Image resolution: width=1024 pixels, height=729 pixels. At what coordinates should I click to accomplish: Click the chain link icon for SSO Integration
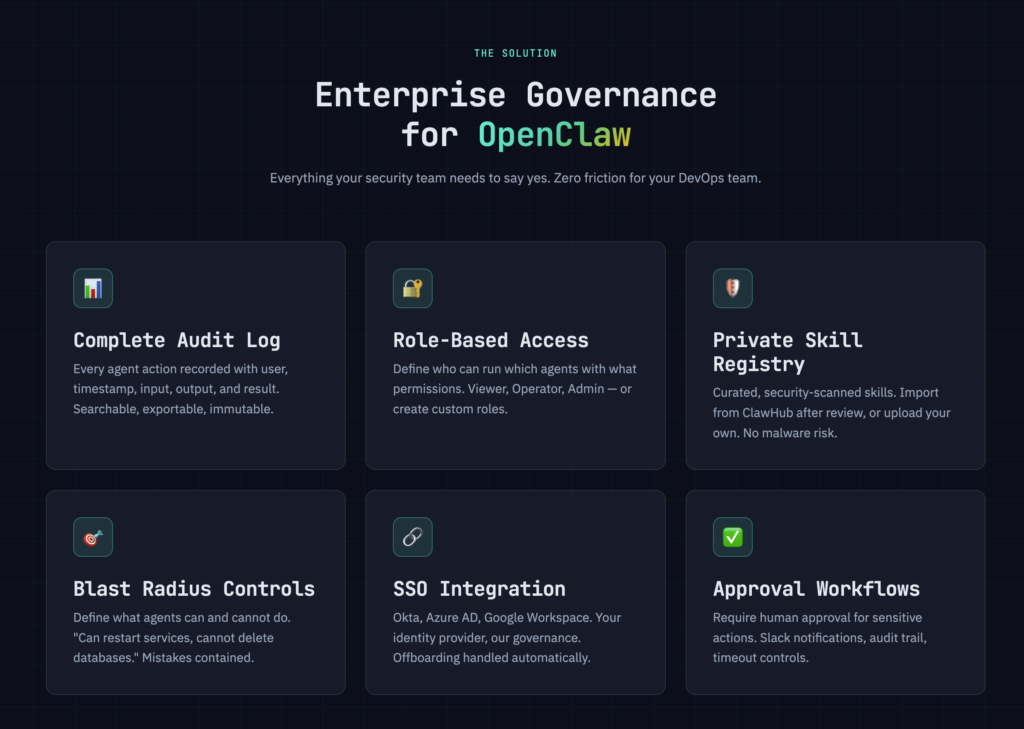(x=412, y=537)
